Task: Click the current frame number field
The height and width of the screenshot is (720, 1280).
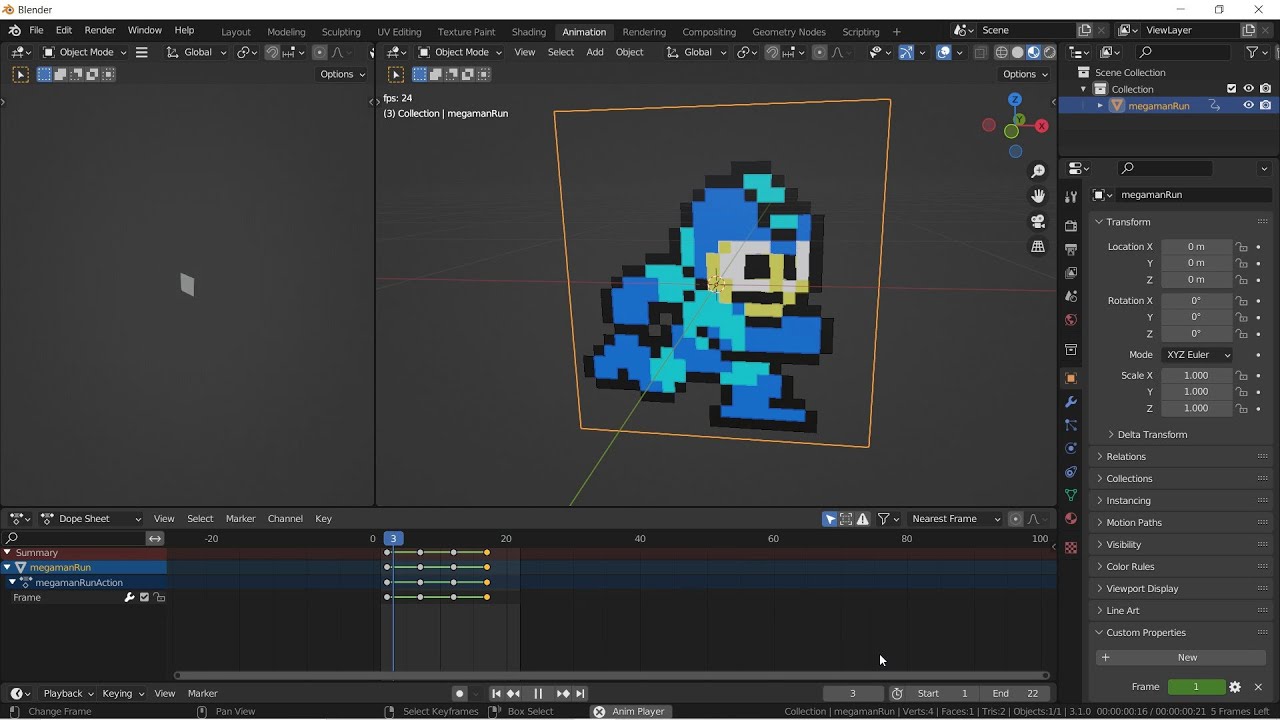Action: (853, 694)
